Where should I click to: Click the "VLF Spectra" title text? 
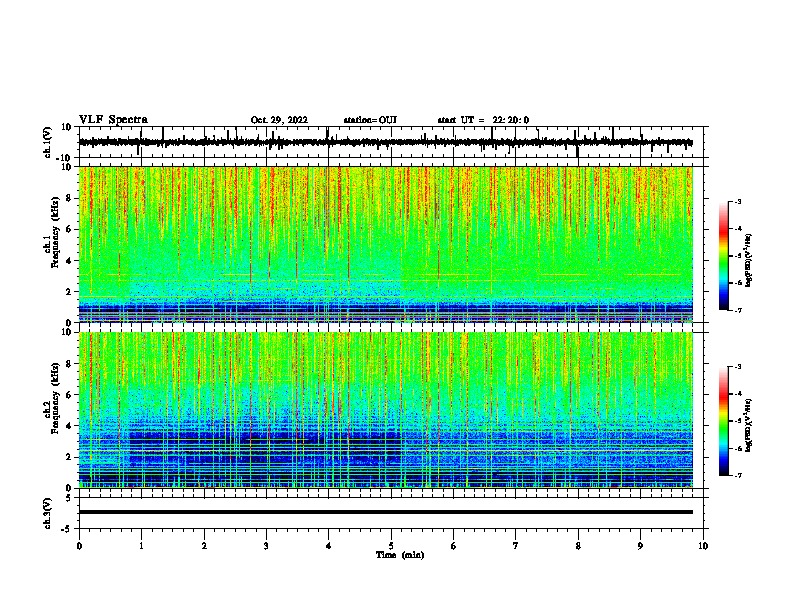coord(114,120)
